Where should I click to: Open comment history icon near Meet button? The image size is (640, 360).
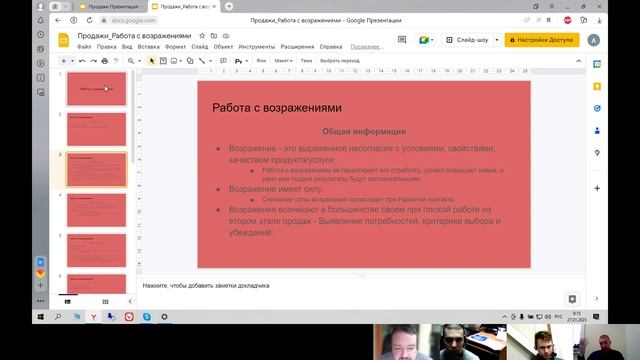[x=402, y=40]
